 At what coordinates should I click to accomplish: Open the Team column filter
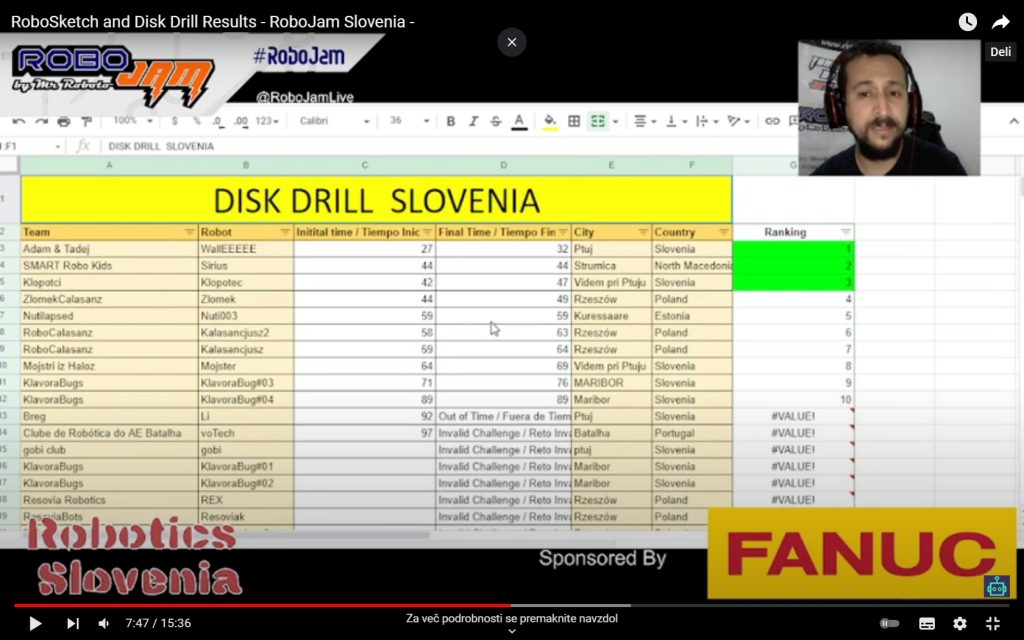[x=189, y=232]
